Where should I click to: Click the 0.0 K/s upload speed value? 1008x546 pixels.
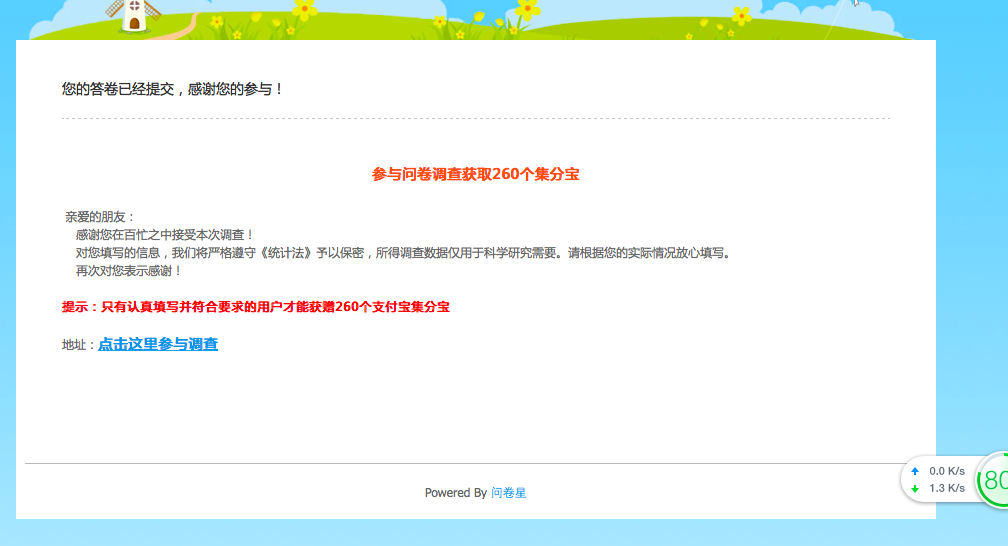click(947, 471)
